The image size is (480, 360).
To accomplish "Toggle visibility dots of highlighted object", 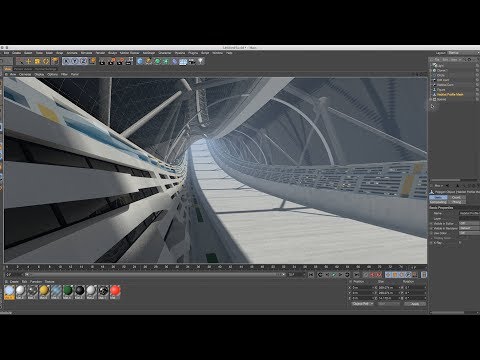I will (477, 95).
